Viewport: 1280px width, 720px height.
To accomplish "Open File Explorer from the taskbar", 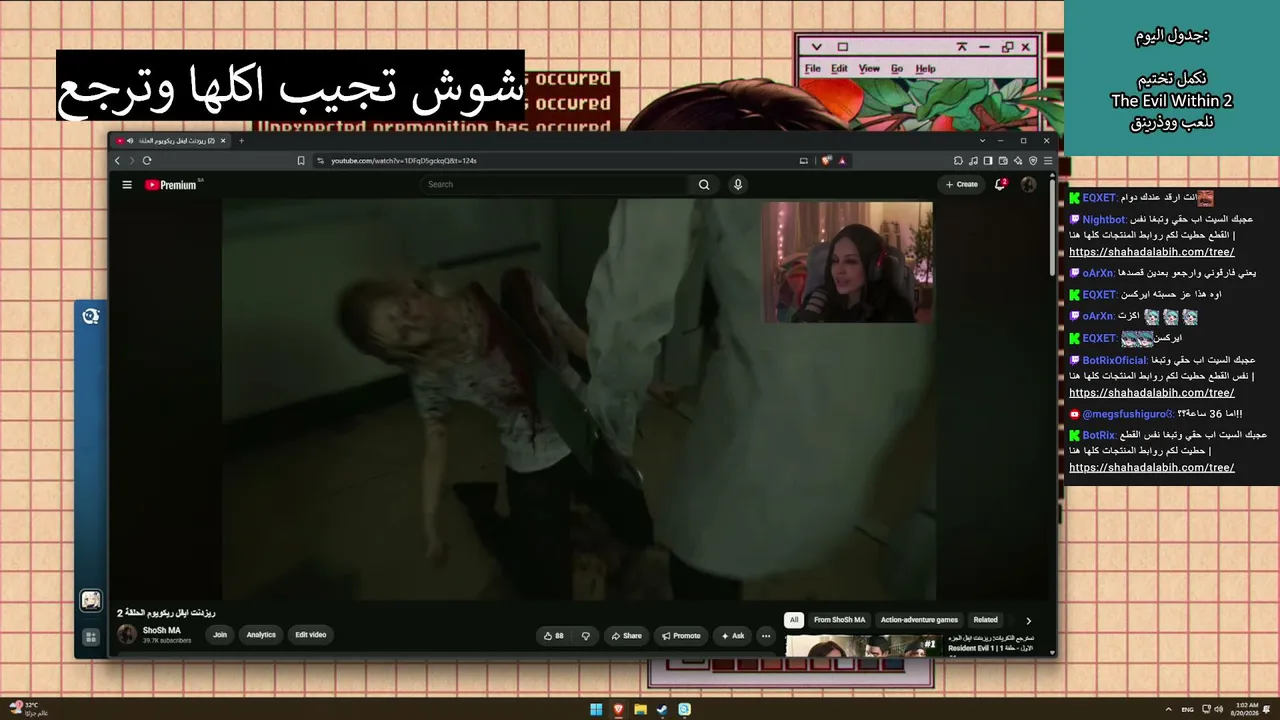I will 640,710.
